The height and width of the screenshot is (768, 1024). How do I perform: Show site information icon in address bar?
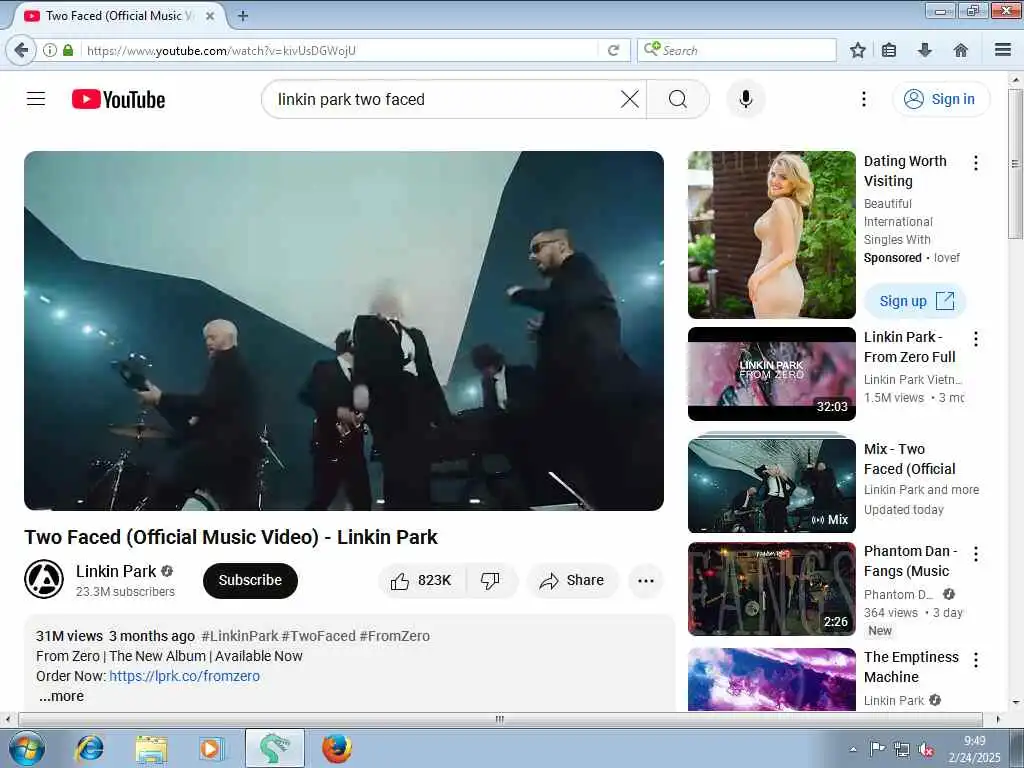pyautogui.click(x=50, y=50)
